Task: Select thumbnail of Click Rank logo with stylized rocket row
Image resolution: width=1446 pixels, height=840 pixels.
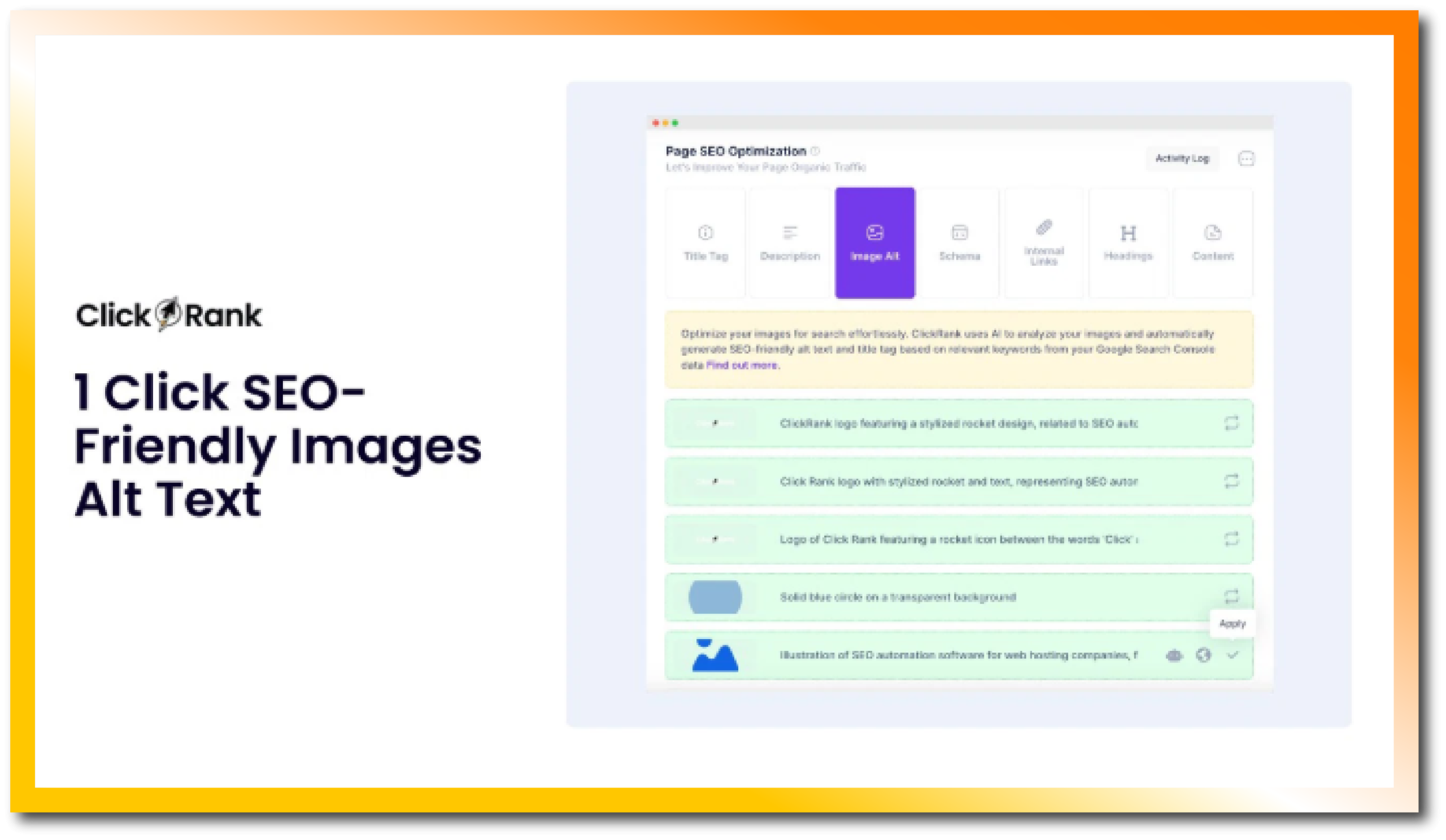Action: 715,481
